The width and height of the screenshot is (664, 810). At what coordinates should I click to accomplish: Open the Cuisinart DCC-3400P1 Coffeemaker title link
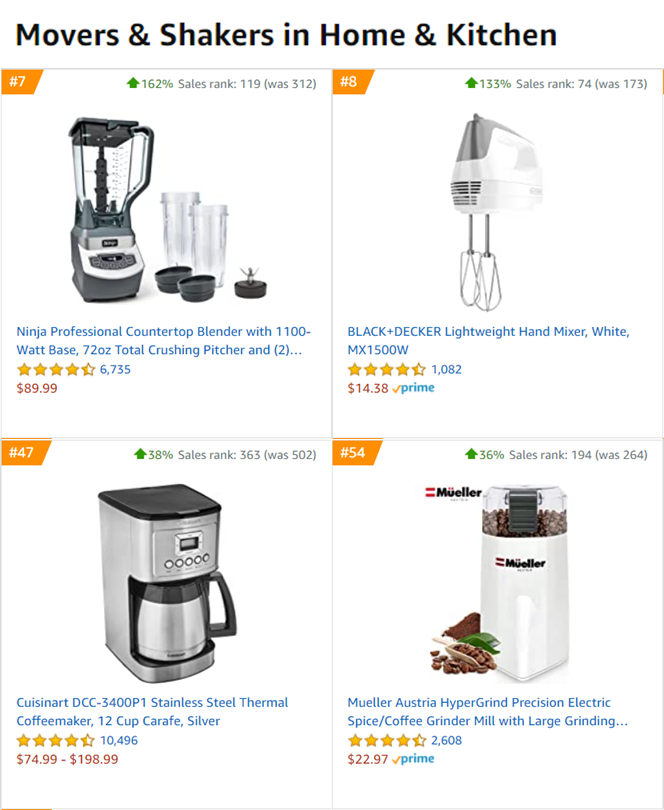coord(152,712)
